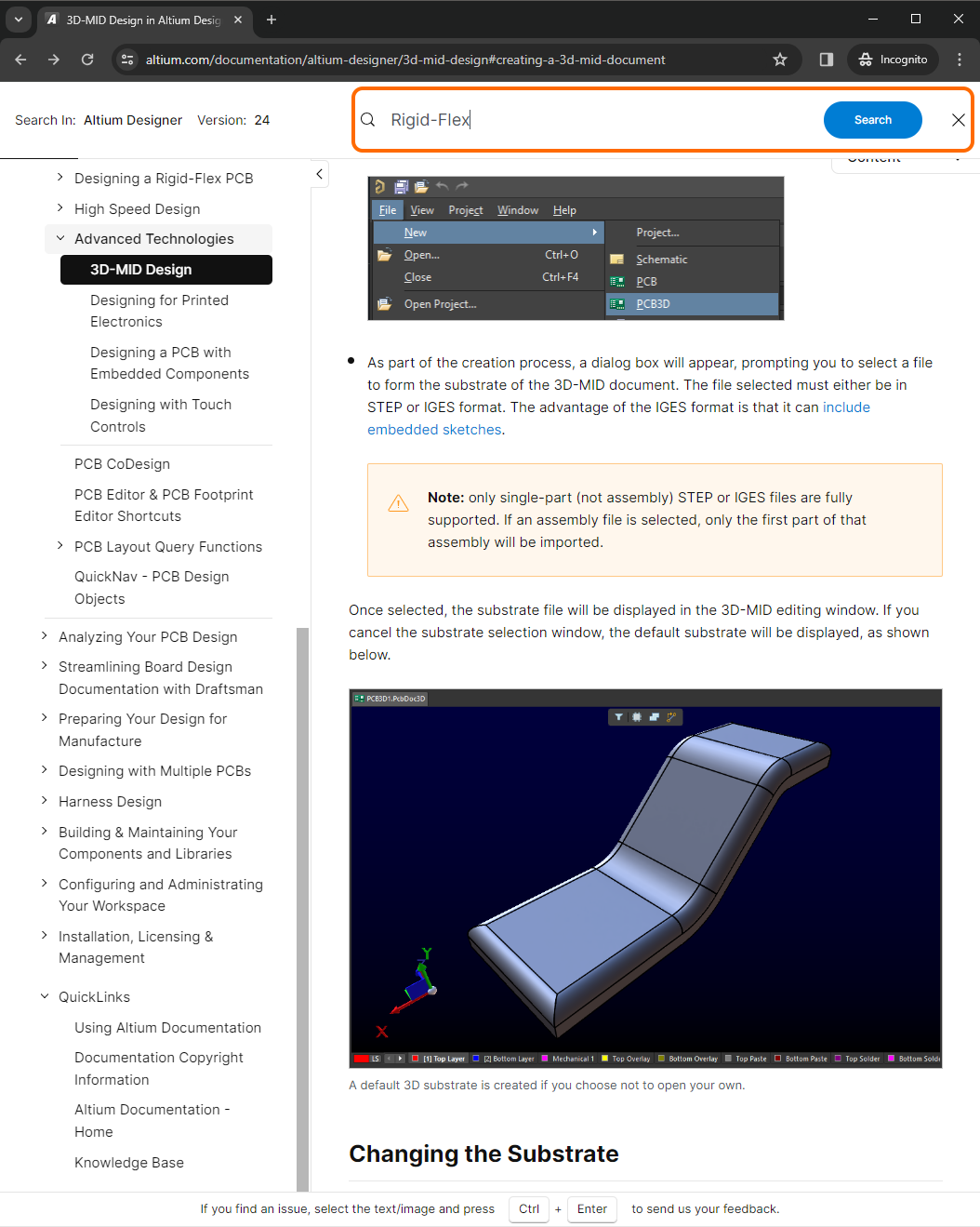
Task: Expand the High Speed Design section
Action: click(60, 208)
